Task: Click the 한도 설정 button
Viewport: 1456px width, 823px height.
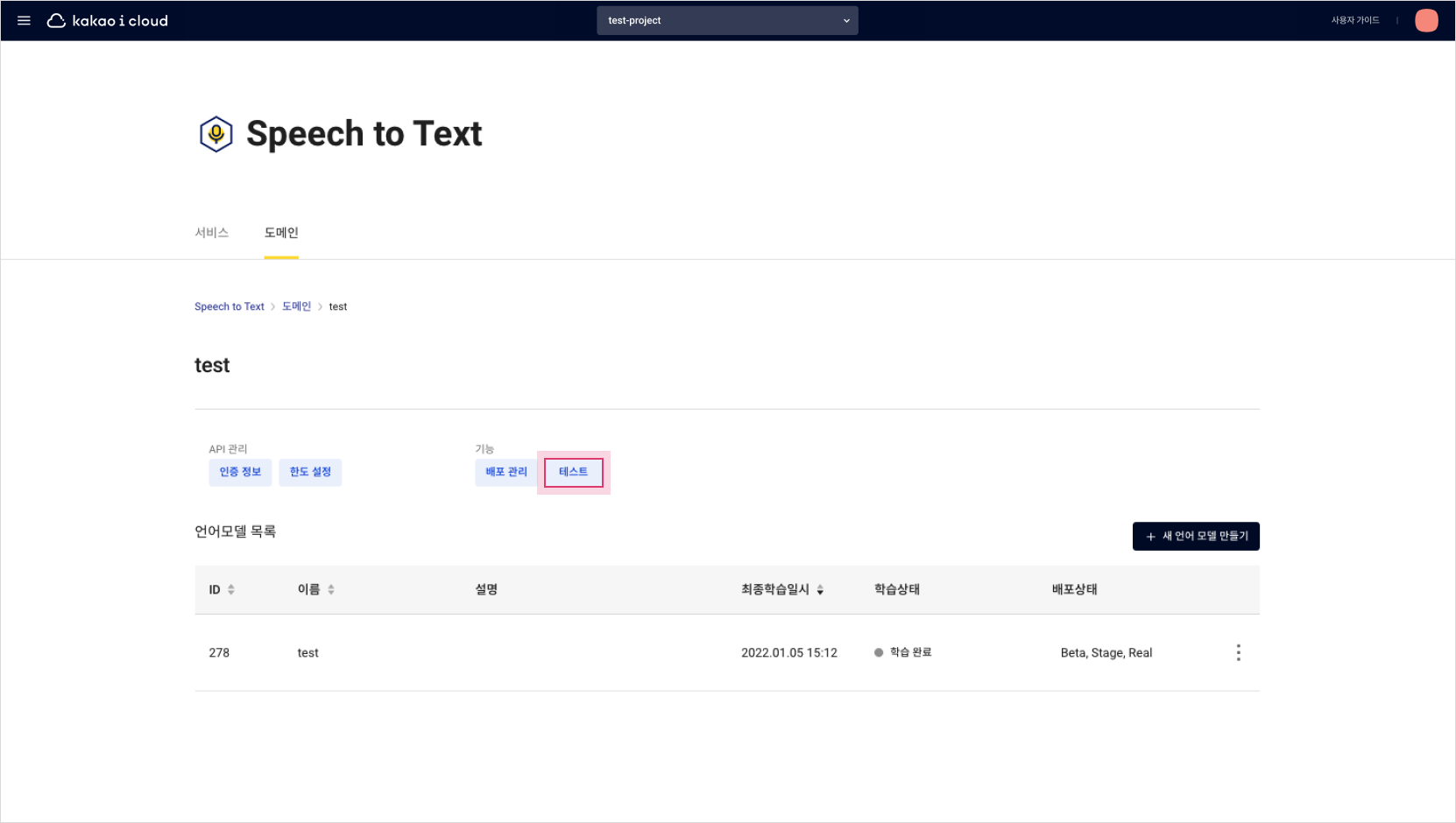Action: point(310,472)
